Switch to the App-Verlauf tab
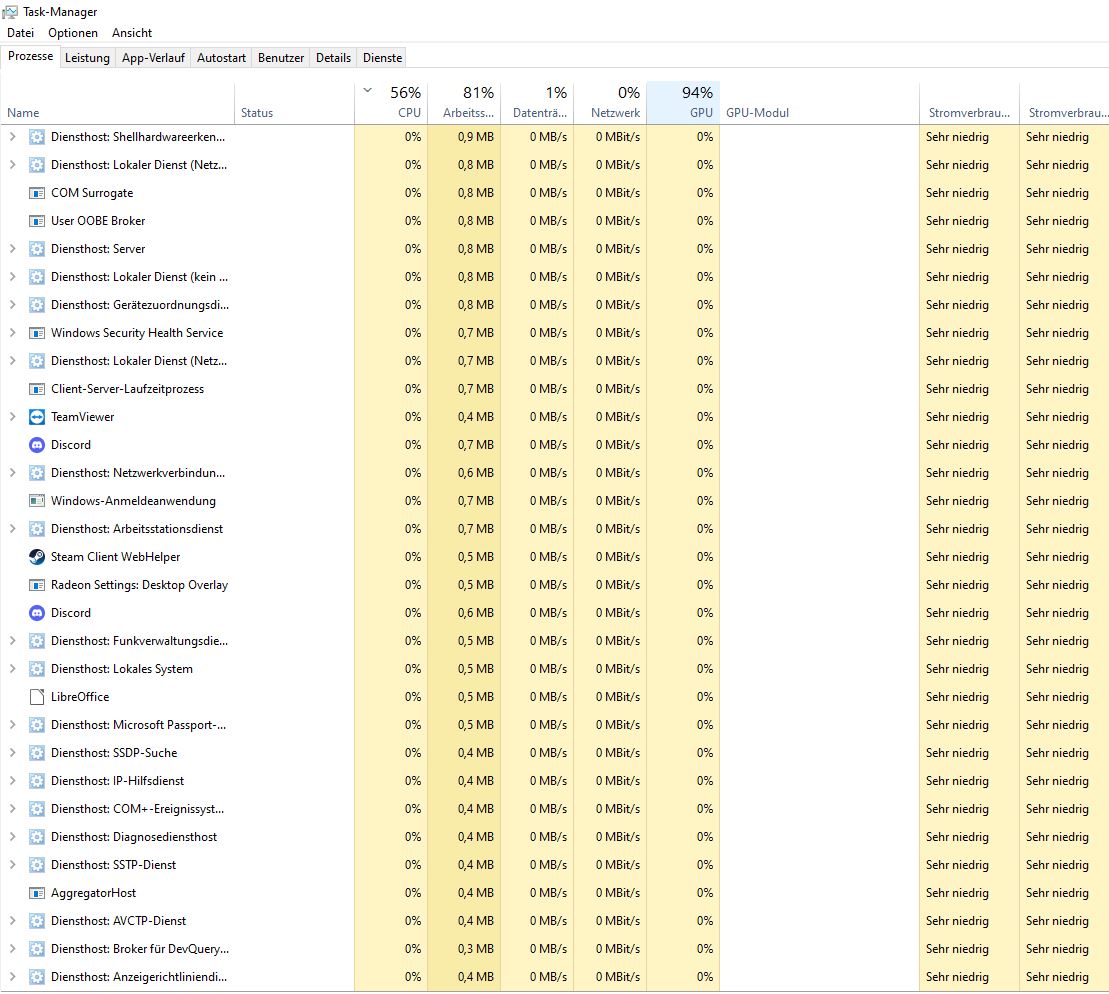Viewport: 1109px width, 994px height. (153, 58)
